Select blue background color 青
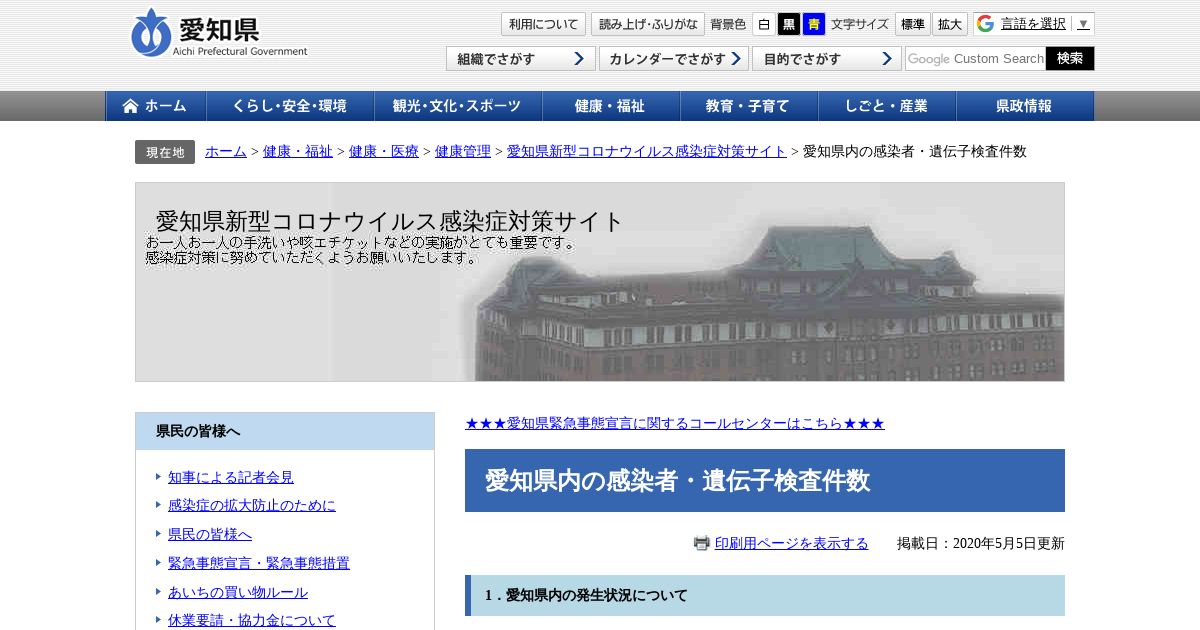 (x=814, y=24)
